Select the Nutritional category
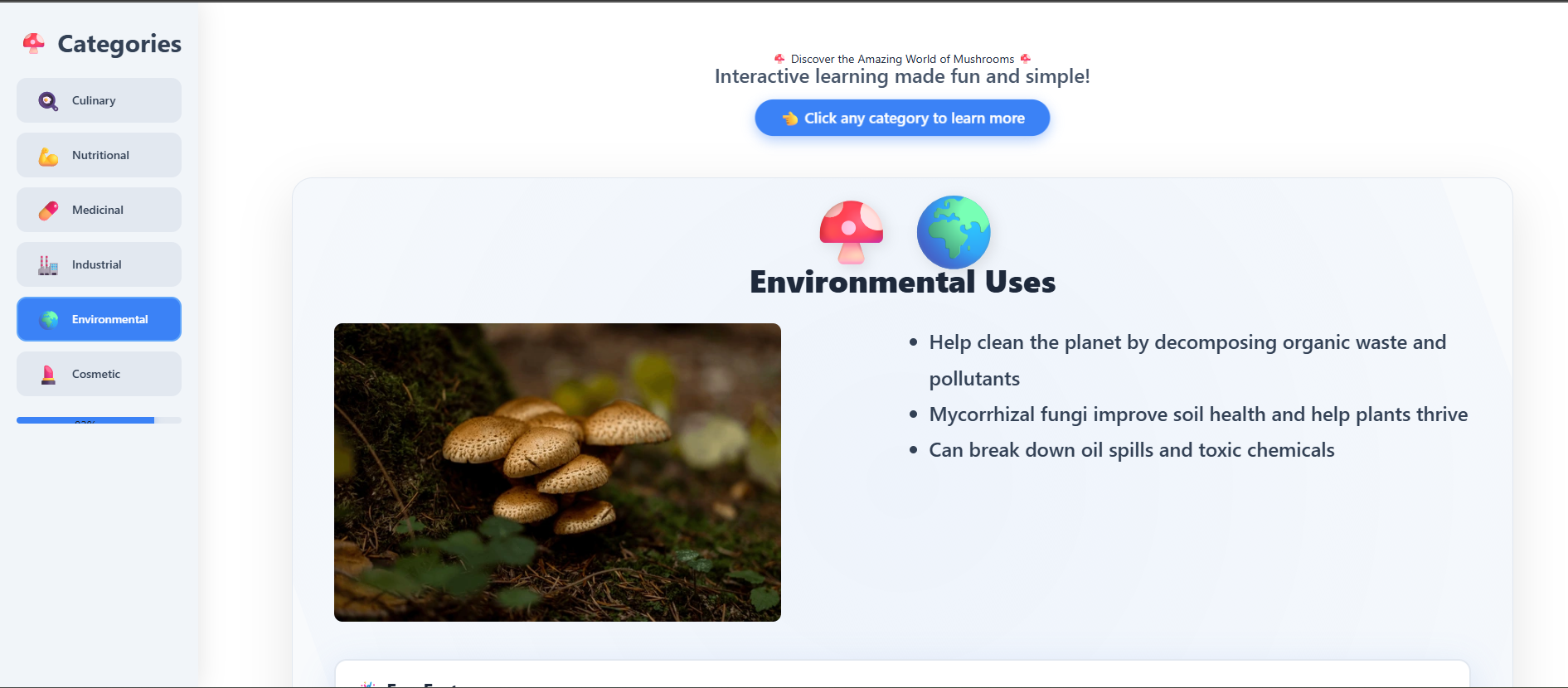Screen dimensions: 1568x688 [99, 155]
